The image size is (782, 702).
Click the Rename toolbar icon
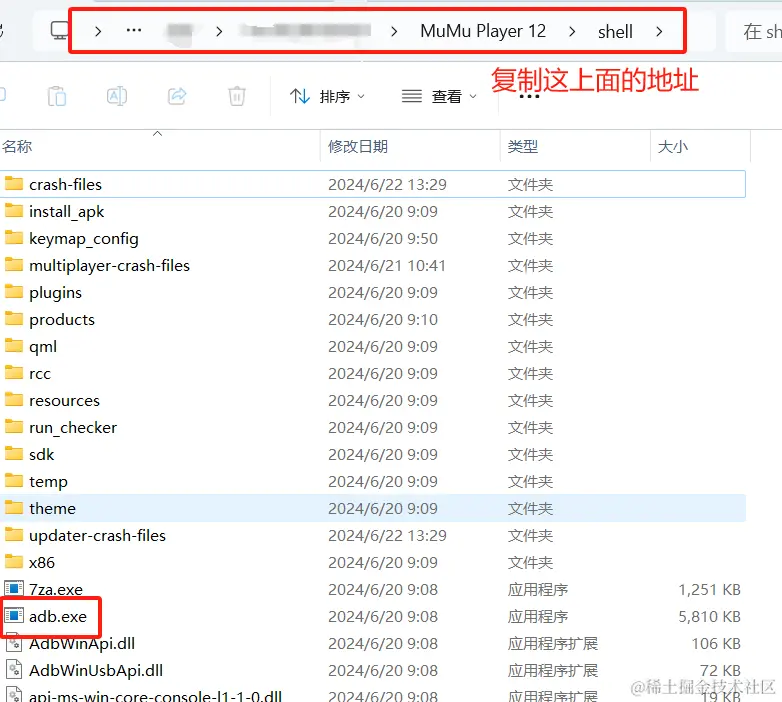pos(117,96)
